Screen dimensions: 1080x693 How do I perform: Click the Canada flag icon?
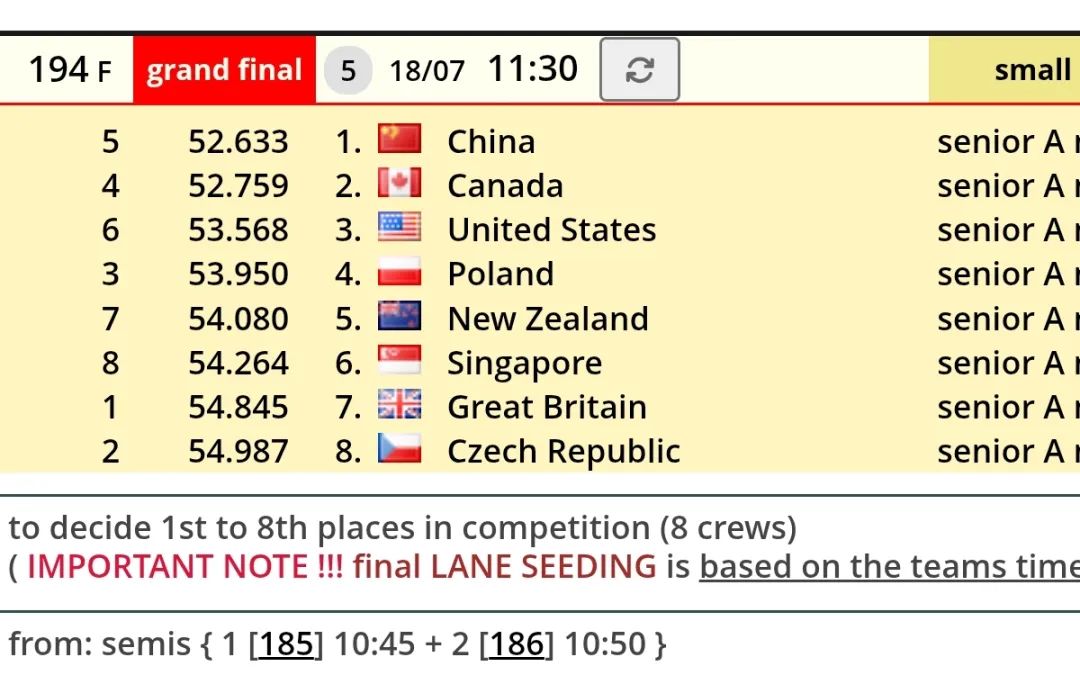pos(399,183)
